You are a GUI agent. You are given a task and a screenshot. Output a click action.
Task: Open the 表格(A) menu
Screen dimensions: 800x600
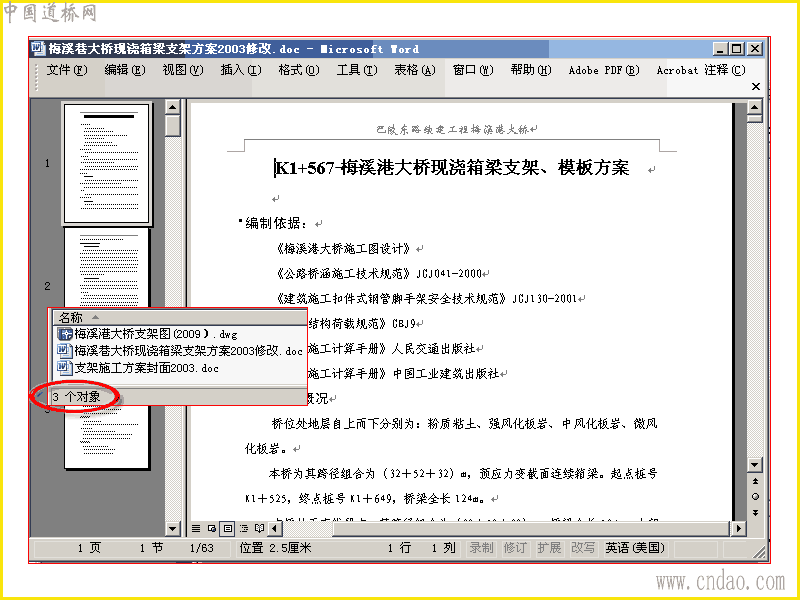point(415,70)
